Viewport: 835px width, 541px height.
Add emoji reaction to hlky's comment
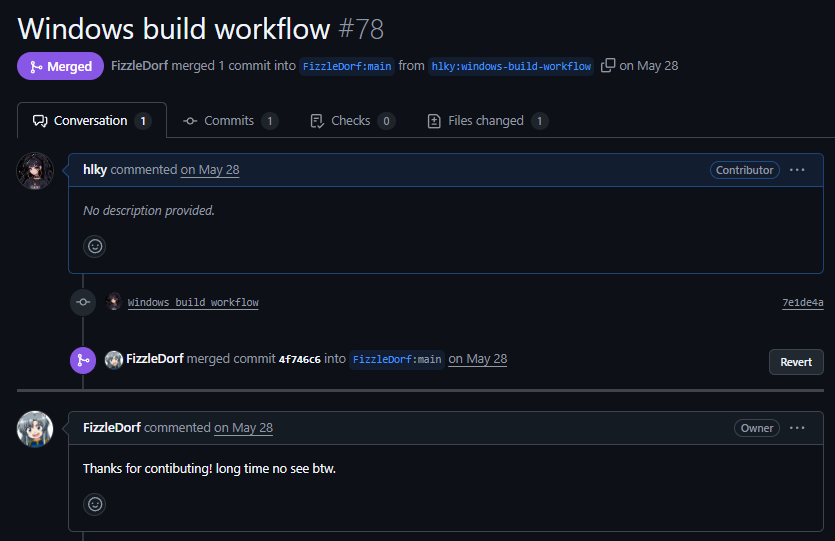click(x=95, y=246)
